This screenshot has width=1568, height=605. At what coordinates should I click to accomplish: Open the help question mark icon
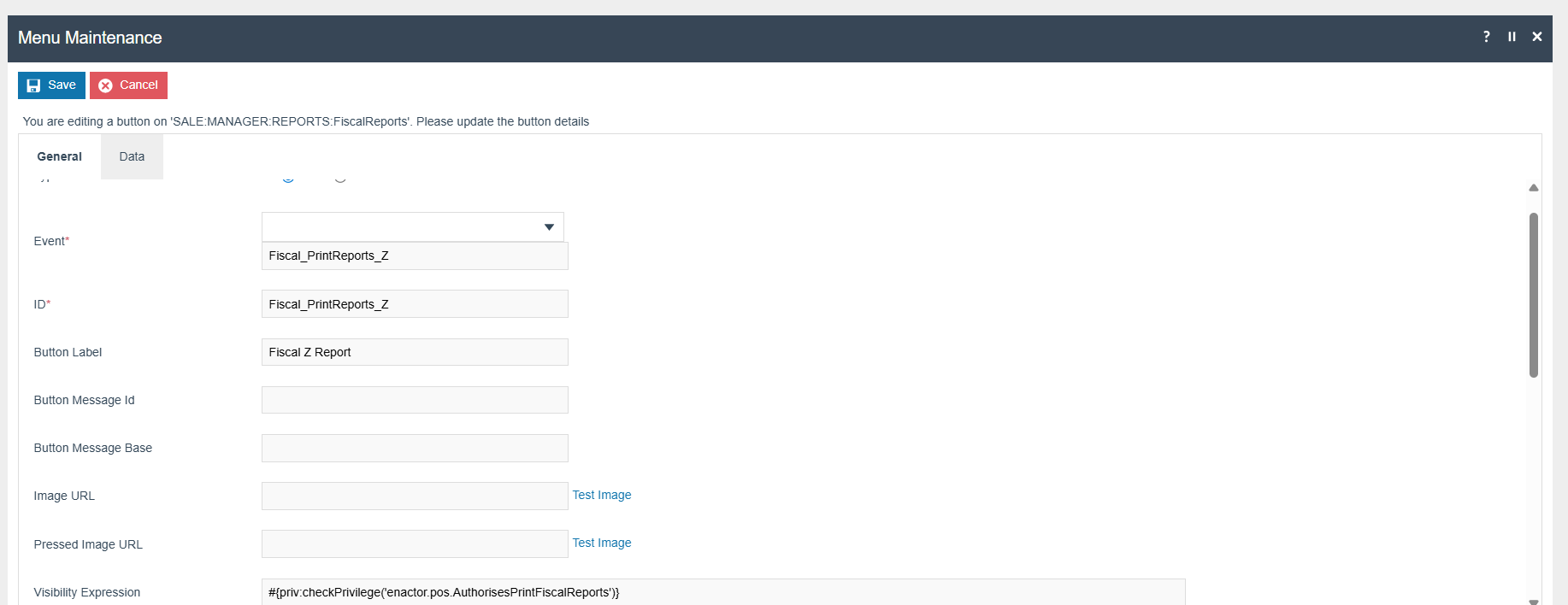[x=1486, y=37]
